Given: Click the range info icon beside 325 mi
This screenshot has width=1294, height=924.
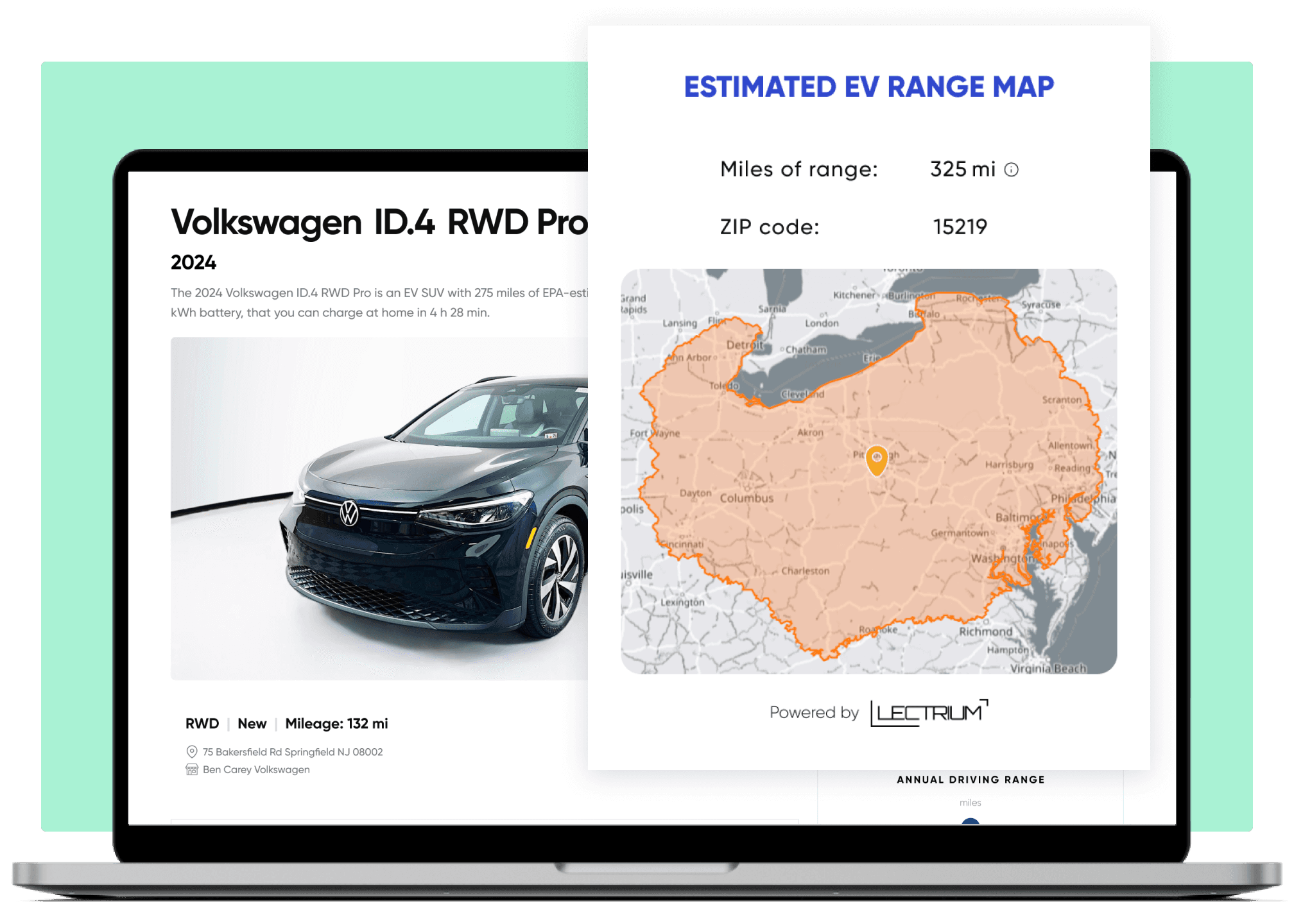Looking at the screenshot, I should 1011,169.
